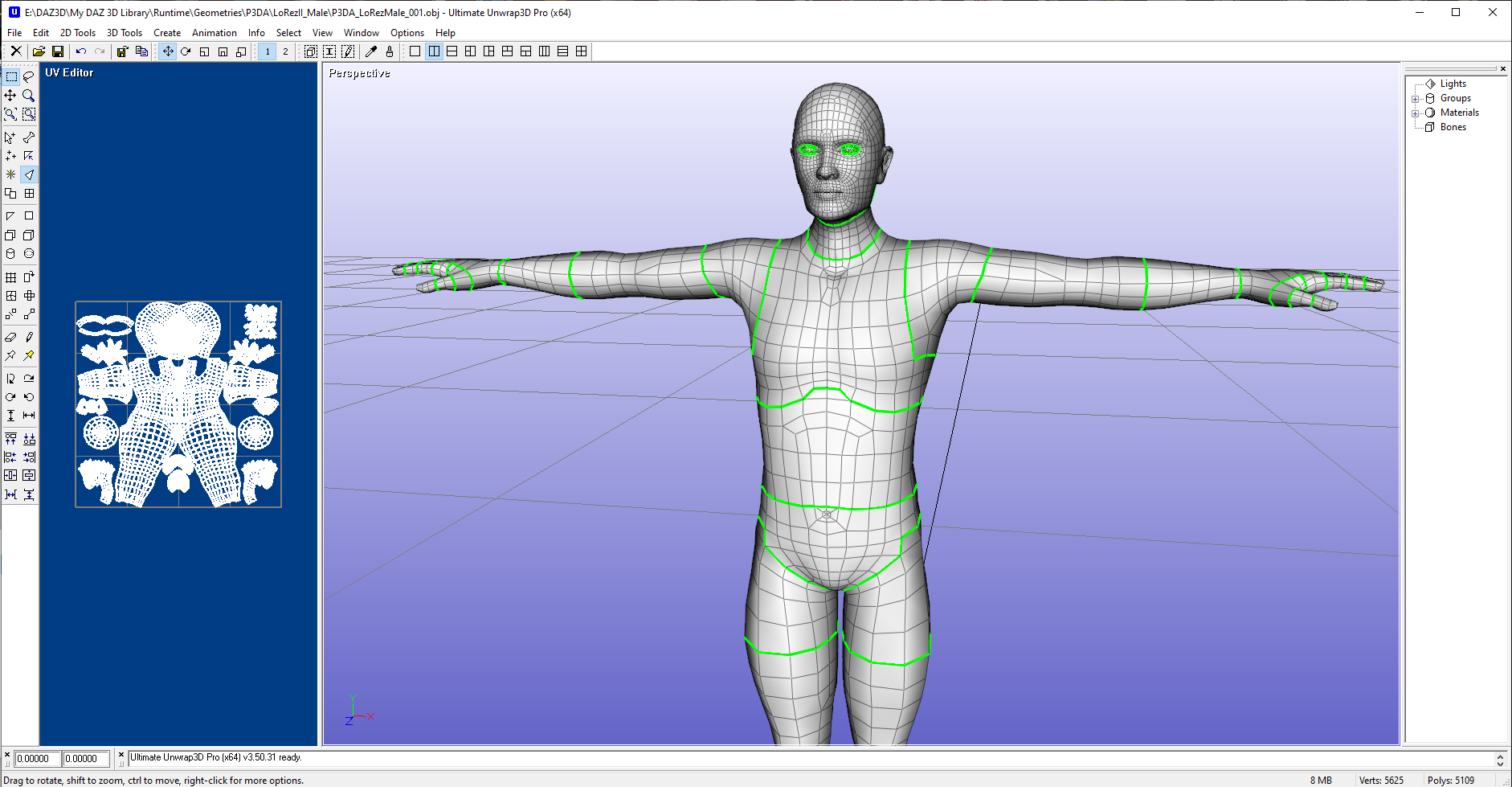The width and height of the screenshot is (1512, 787).
Task: Select the Groups label in the tree
Action: [1455, 98]
